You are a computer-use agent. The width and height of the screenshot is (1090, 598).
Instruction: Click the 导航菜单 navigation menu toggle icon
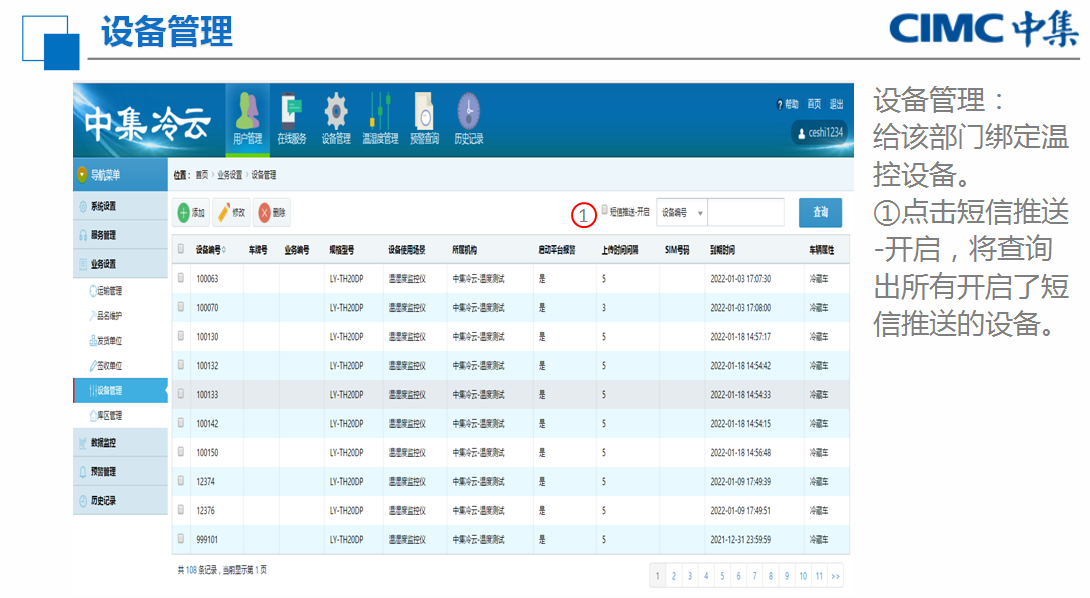82,175
